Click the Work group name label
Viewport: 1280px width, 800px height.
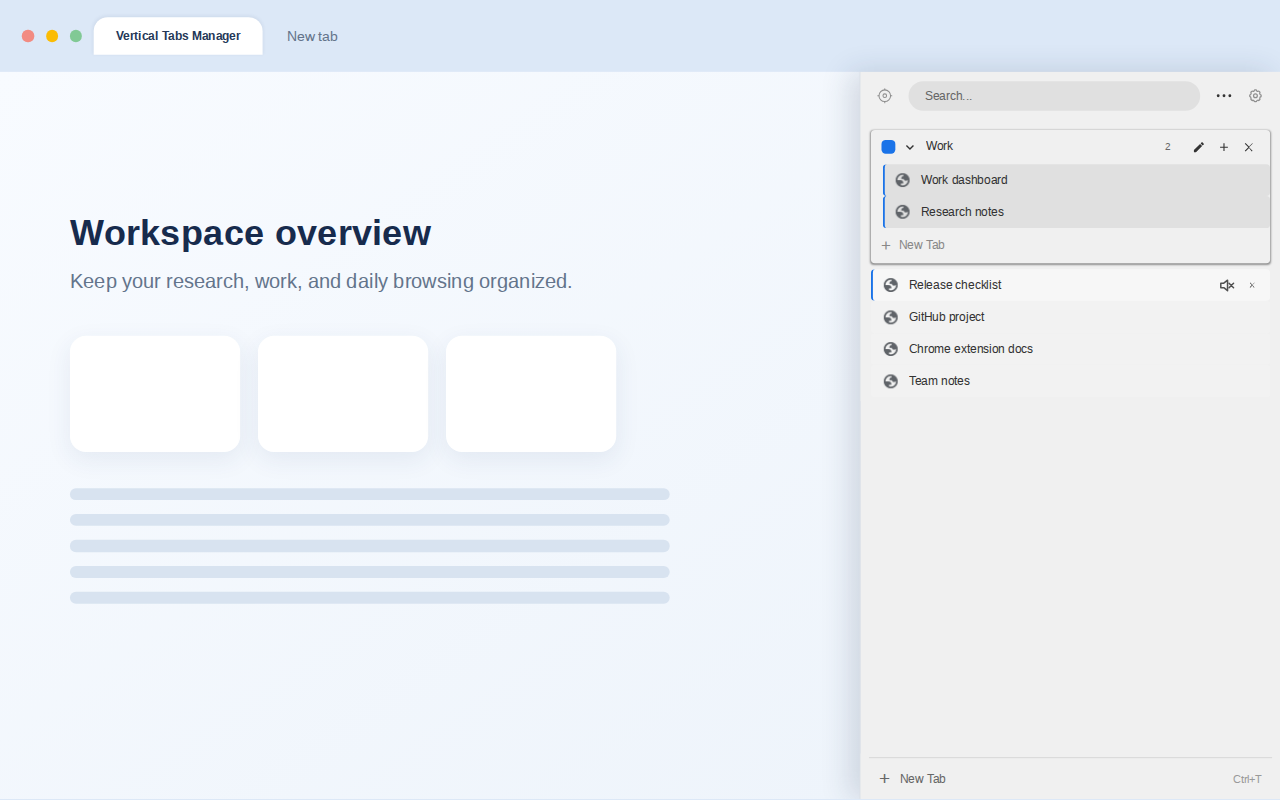pyautogui.click(x=939, y=146)
